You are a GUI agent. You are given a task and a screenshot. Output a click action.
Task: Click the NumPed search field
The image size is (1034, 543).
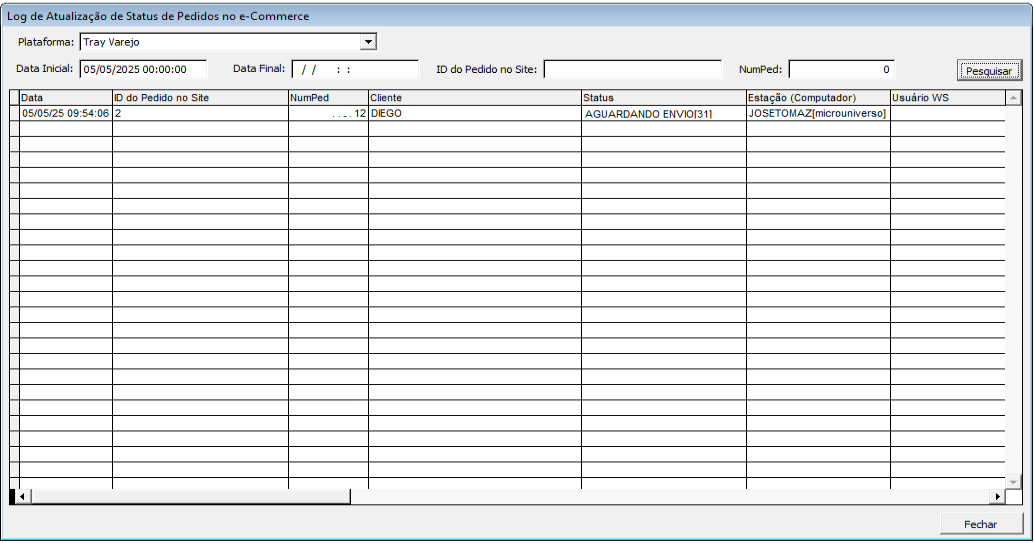[x=841, y=69]
